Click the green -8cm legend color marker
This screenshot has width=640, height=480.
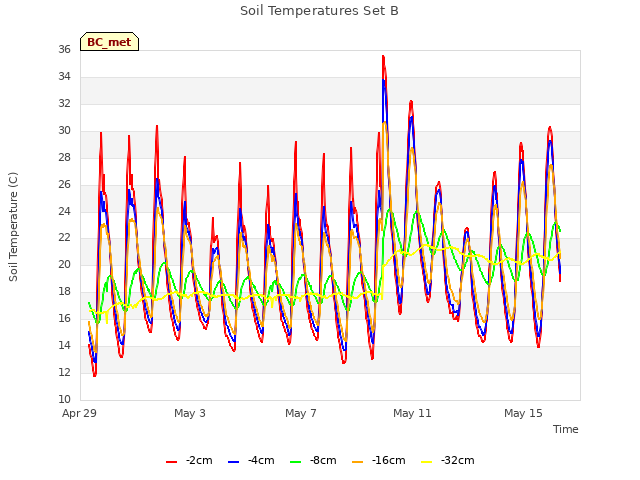[296, 462]
